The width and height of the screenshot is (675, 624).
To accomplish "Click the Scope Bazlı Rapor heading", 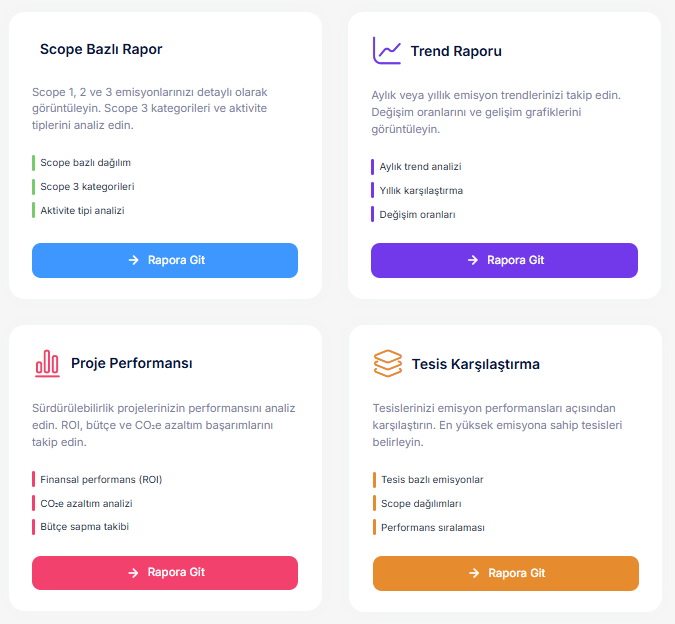I will coord(101,49).
